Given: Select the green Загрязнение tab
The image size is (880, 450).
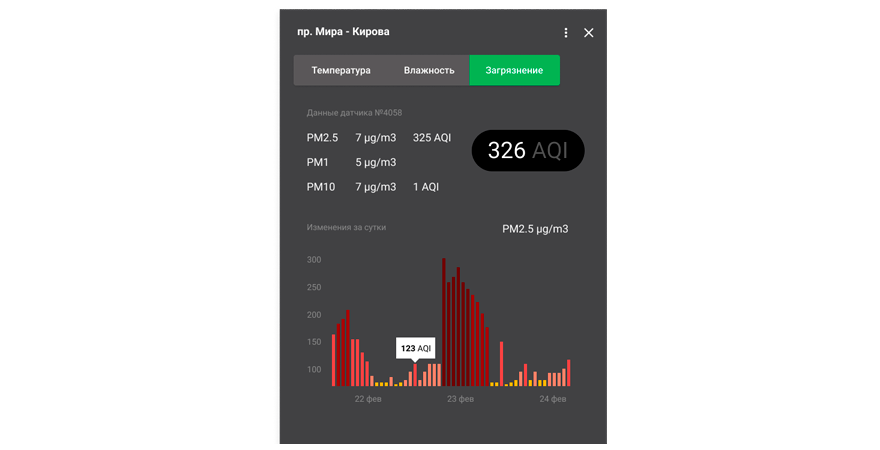Looking at the screenshot, I should [514, 70].
